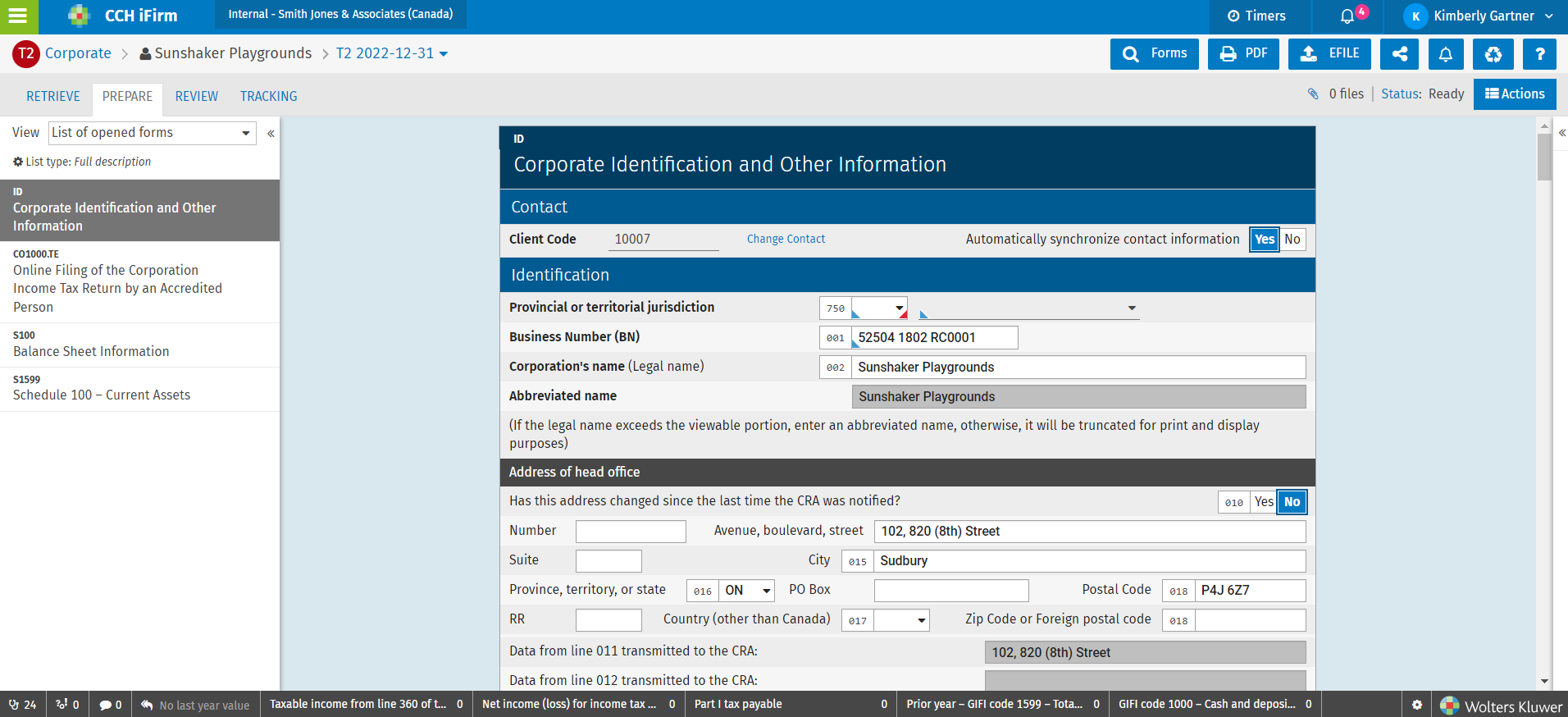Click the attached files paperclip icon
Image resolution: width=1568 pixels, height=717 pixels.
click(x=1313, y=94)
